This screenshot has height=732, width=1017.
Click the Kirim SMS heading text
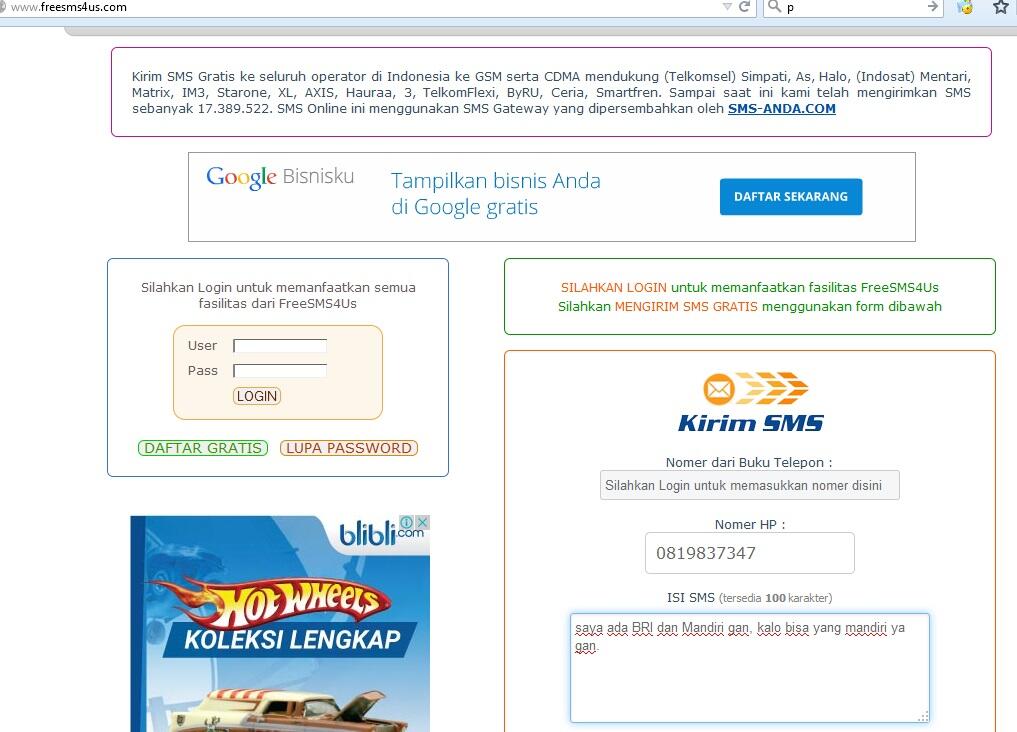click(750, 423)
